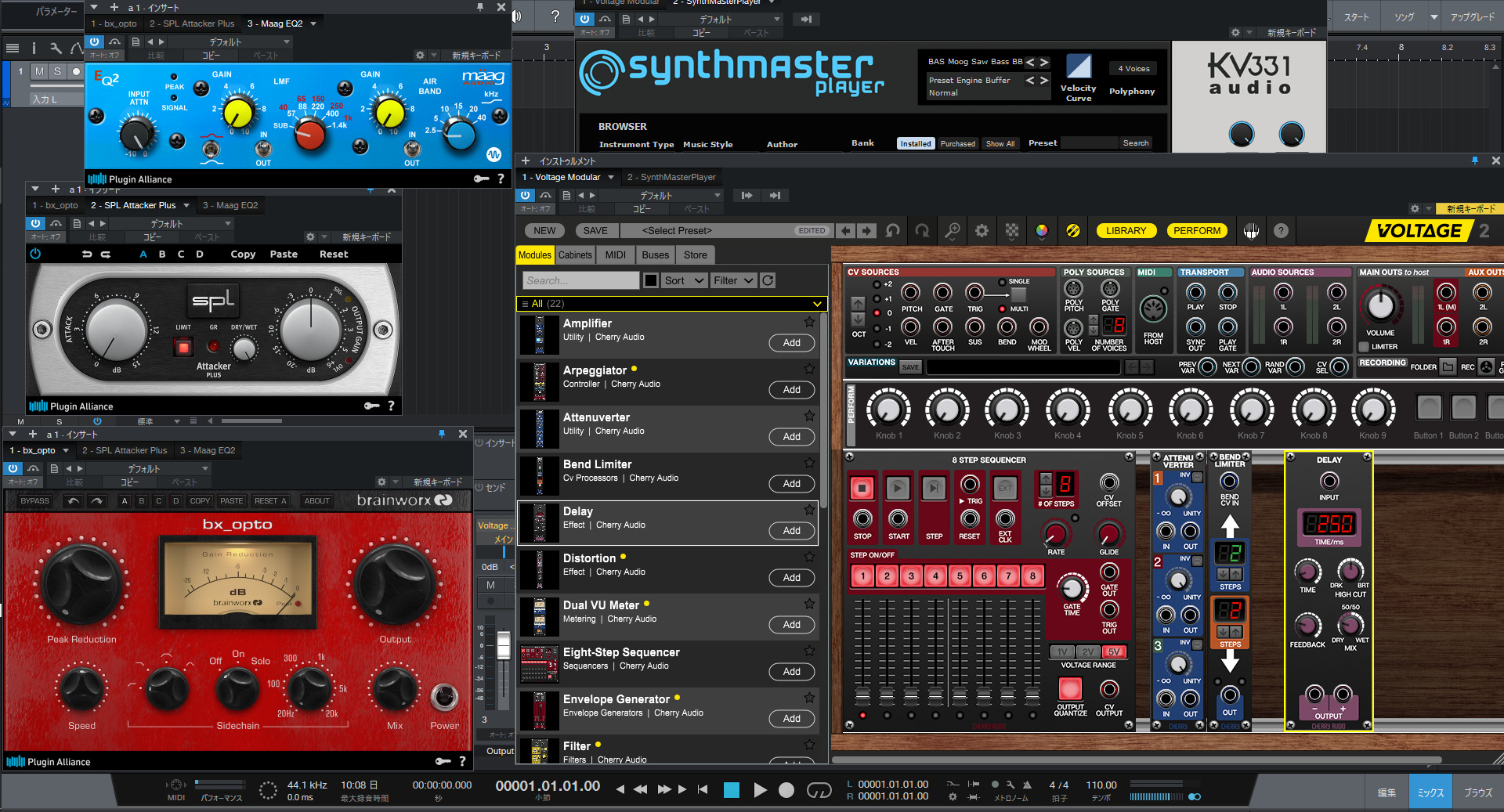1504x812 pixels.
Task: Favorite the Amplifier module with its star
Action: [x=809, y=322]
